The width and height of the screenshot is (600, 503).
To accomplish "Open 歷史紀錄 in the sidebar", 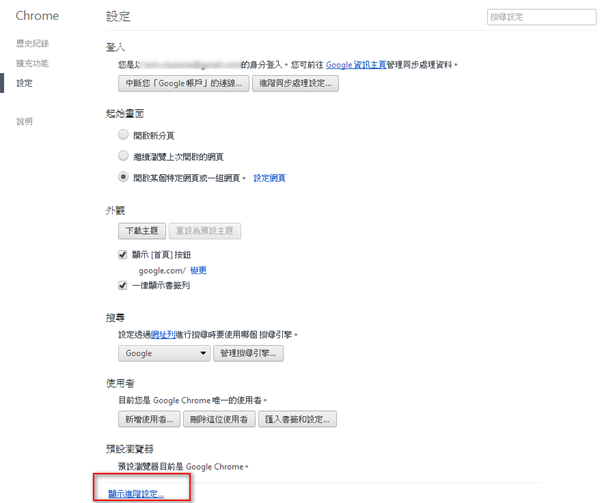I will 33,43.
